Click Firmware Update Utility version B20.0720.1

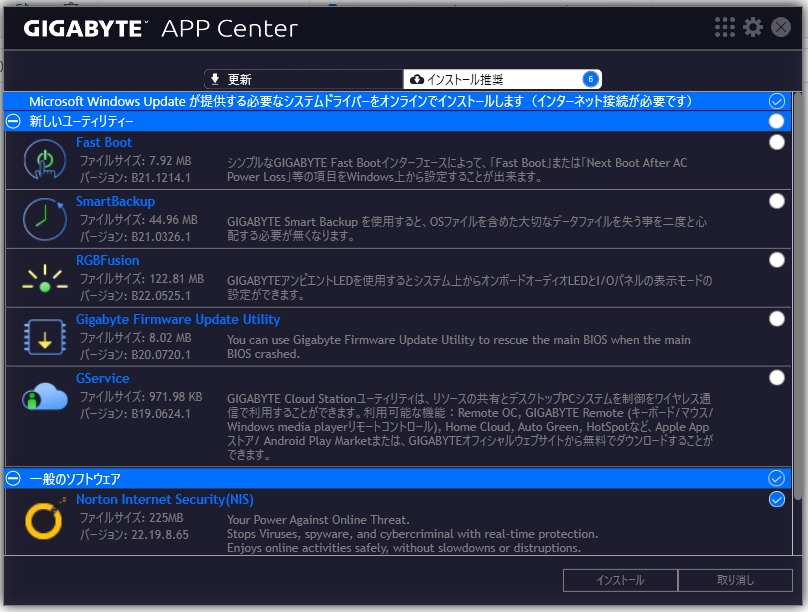[135, 355]
